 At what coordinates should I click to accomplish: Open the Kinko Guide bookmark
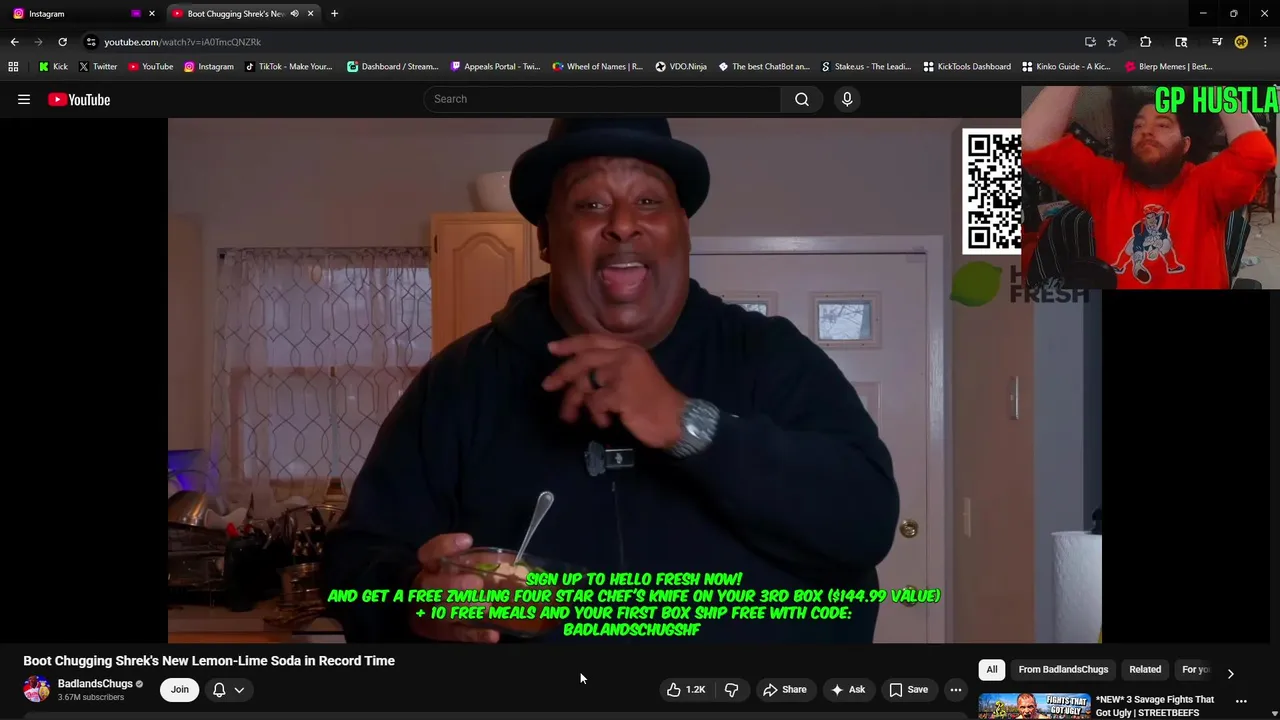pyautogui.click(x=1067, y=67)
